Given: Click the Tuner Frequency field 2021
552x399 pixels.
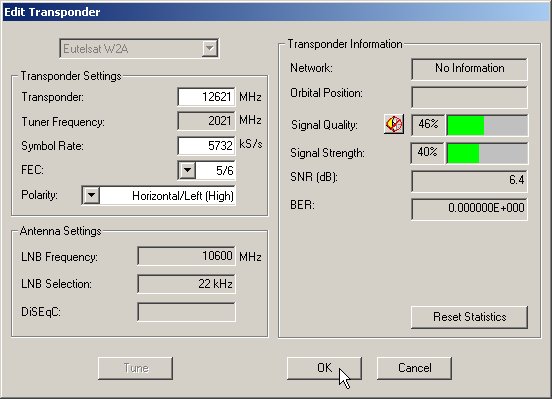Looking at the screenshot, I should (206, 121).
